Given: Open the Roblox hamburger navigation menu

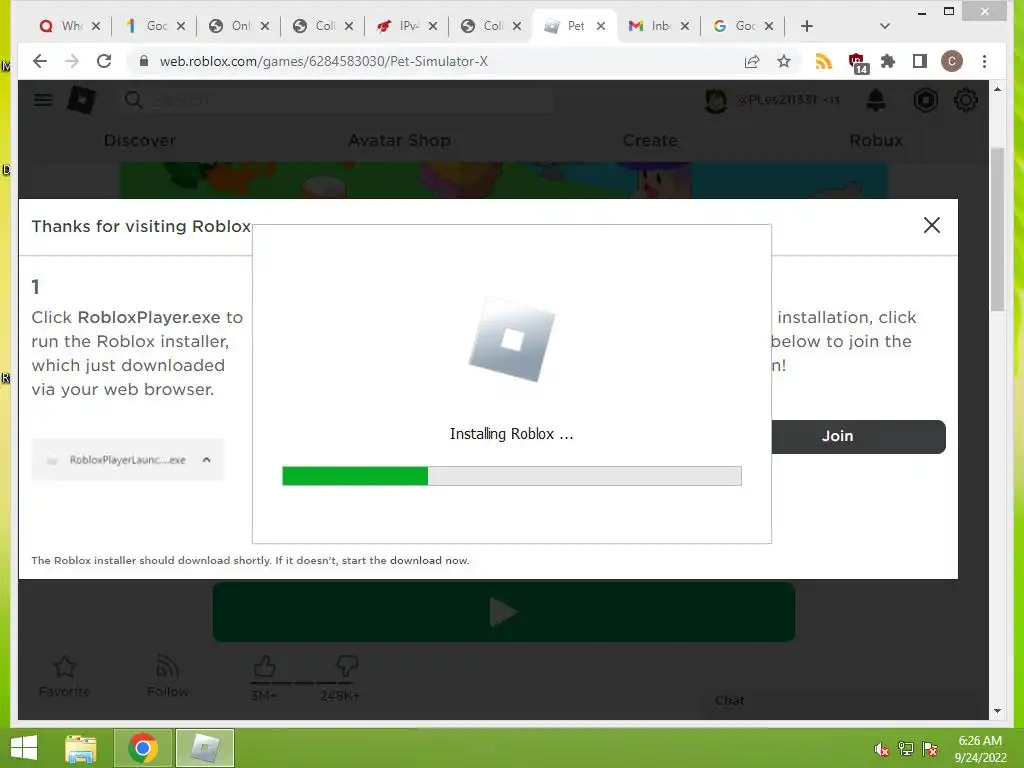Looking at the screenshot, I should click(43, 100).
